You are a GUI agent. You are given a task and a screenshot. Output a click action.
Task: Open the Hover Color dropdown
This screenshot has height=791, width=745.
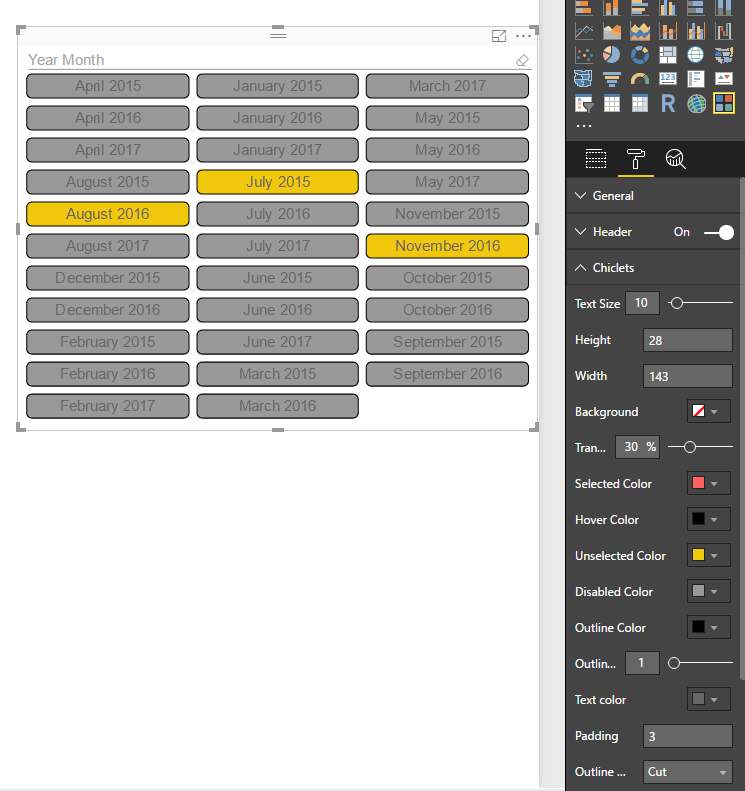click(709, 519)
